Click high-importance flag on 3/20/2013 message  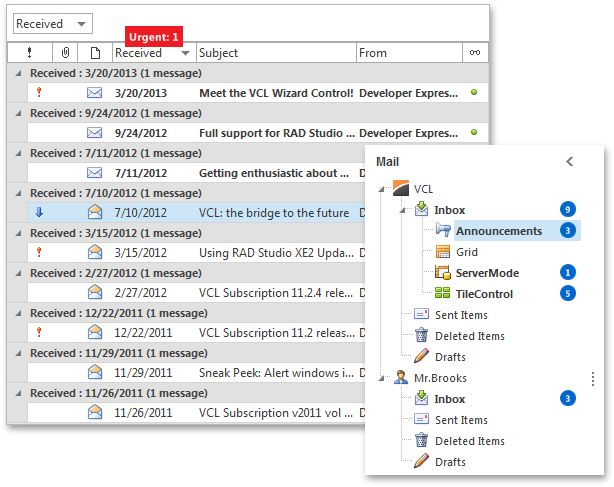pos(39,92)
